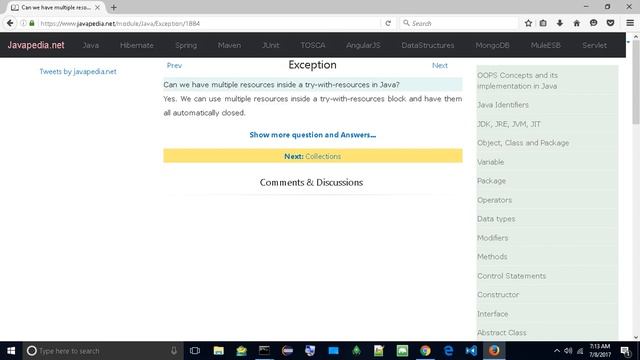Click Show more question and Answers link
Image resolution: width=640 pixels, height=360 pixels.
pos(313,135)
